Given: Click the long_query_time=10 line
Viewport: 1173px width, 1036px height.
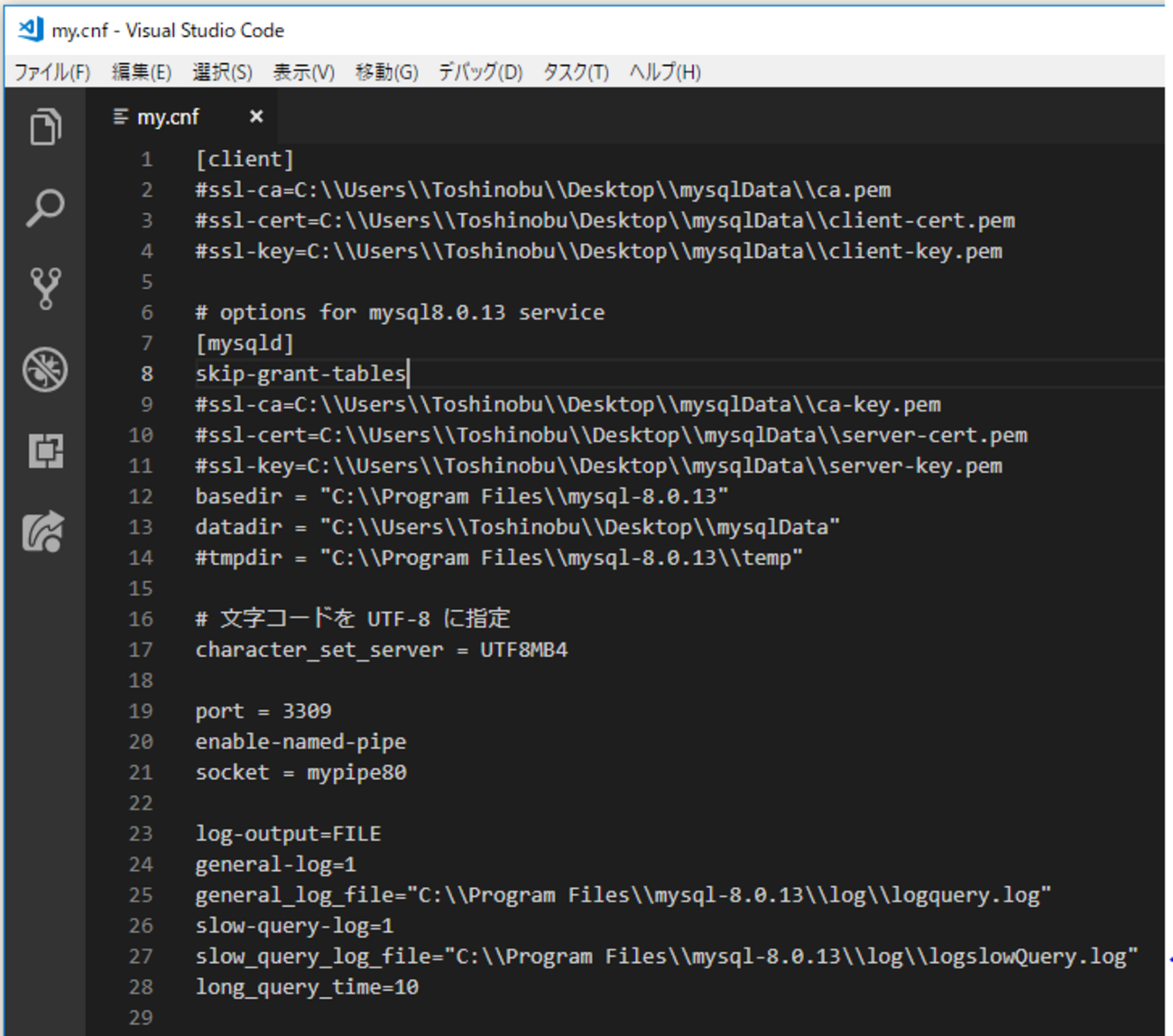Looking at the screenshot, I should tap(307, 988).
